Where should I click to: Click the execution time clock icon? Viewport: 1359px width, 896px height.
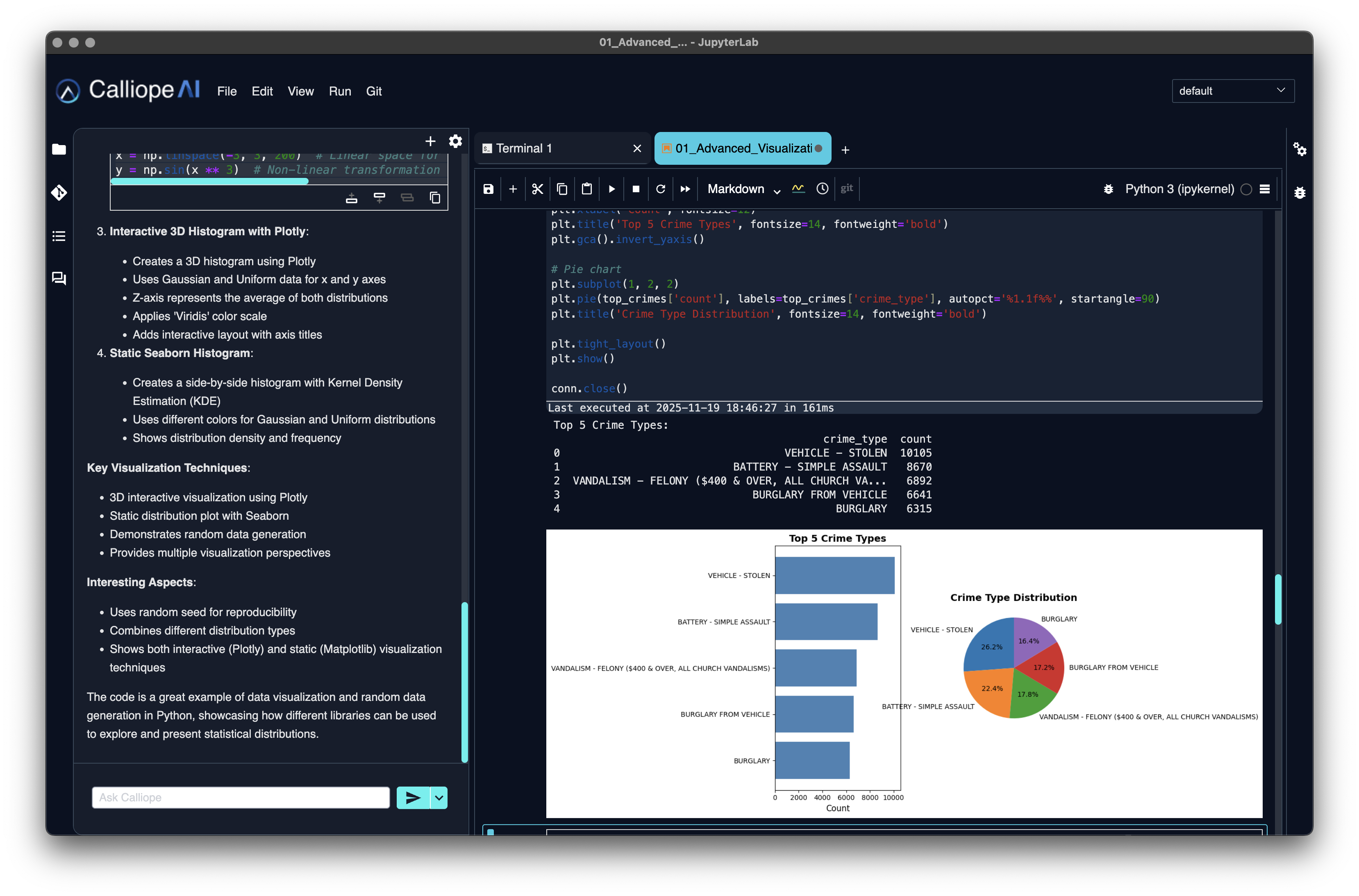point(821,189)
